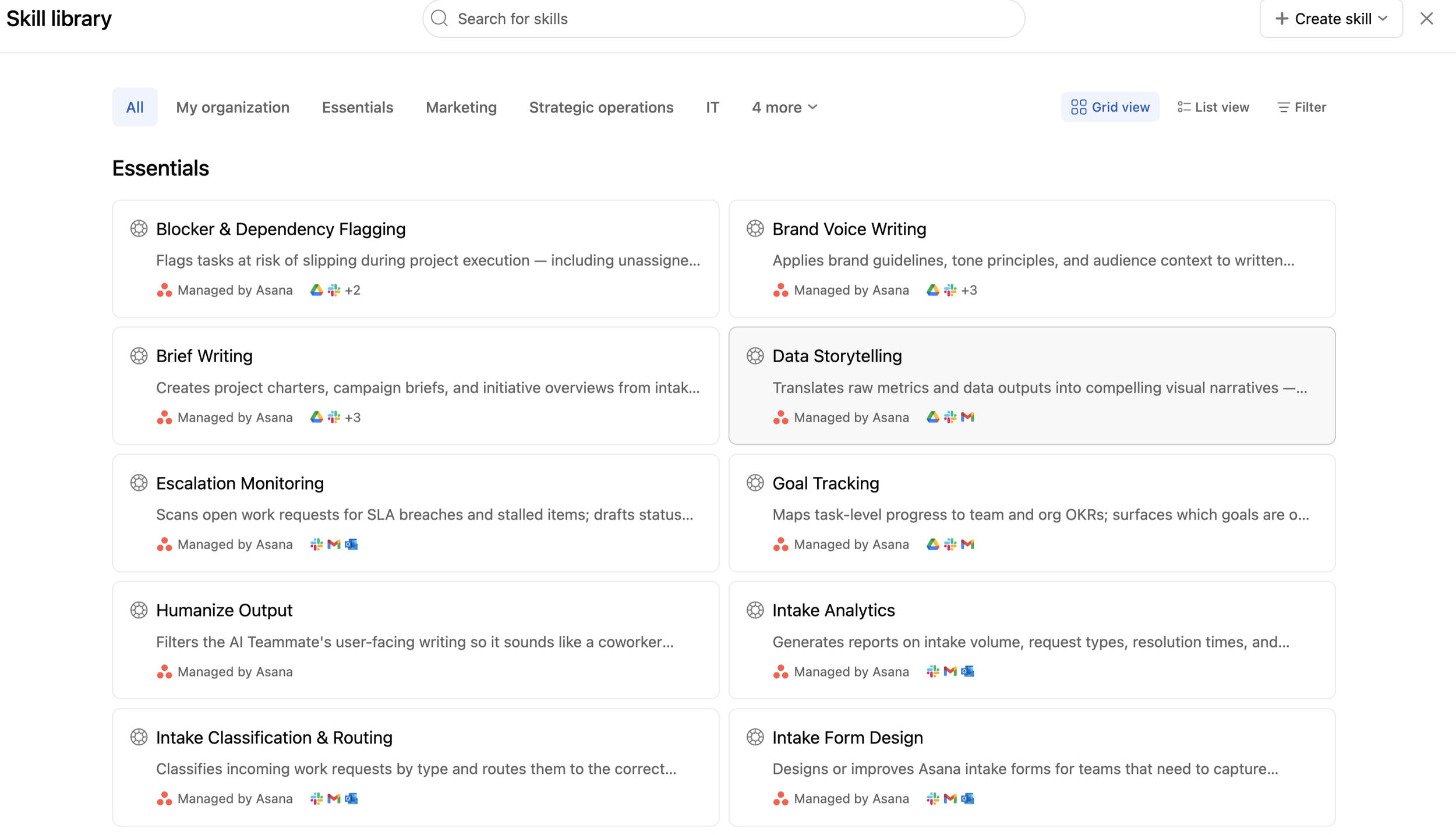Click the Google Drive icon on Brief Writing card
The height and width of the screenshot is (835, 1456).
[316, 417]
